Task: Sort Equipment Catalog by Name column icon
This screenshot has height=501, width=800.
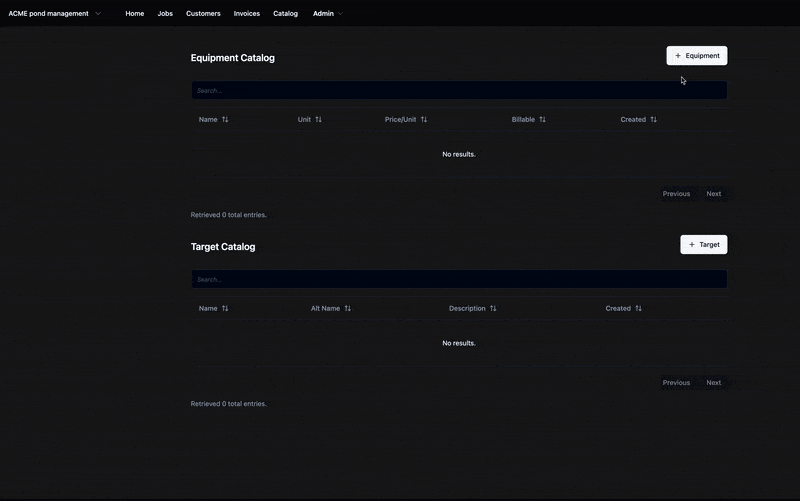Action: [225, 119]
